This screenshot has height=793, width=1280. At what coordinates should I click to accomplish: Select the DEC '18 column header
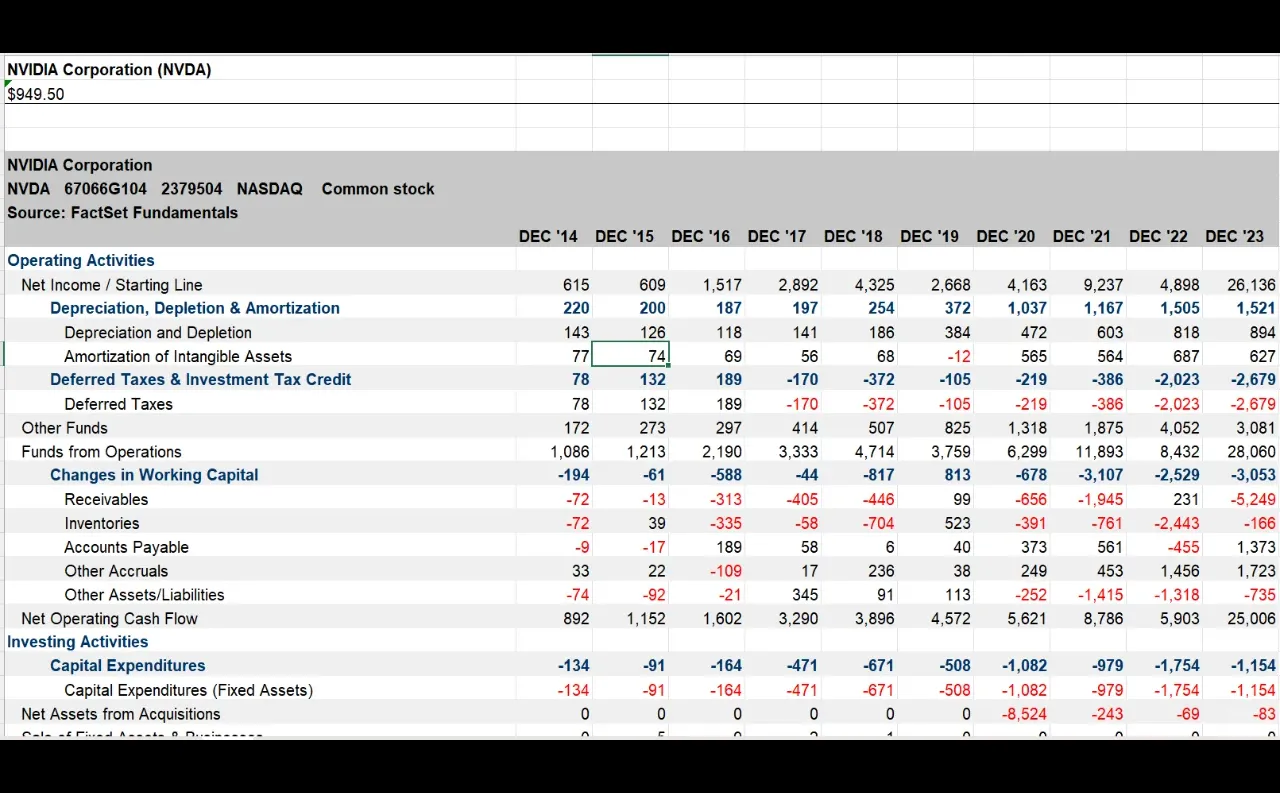(853, 236)
